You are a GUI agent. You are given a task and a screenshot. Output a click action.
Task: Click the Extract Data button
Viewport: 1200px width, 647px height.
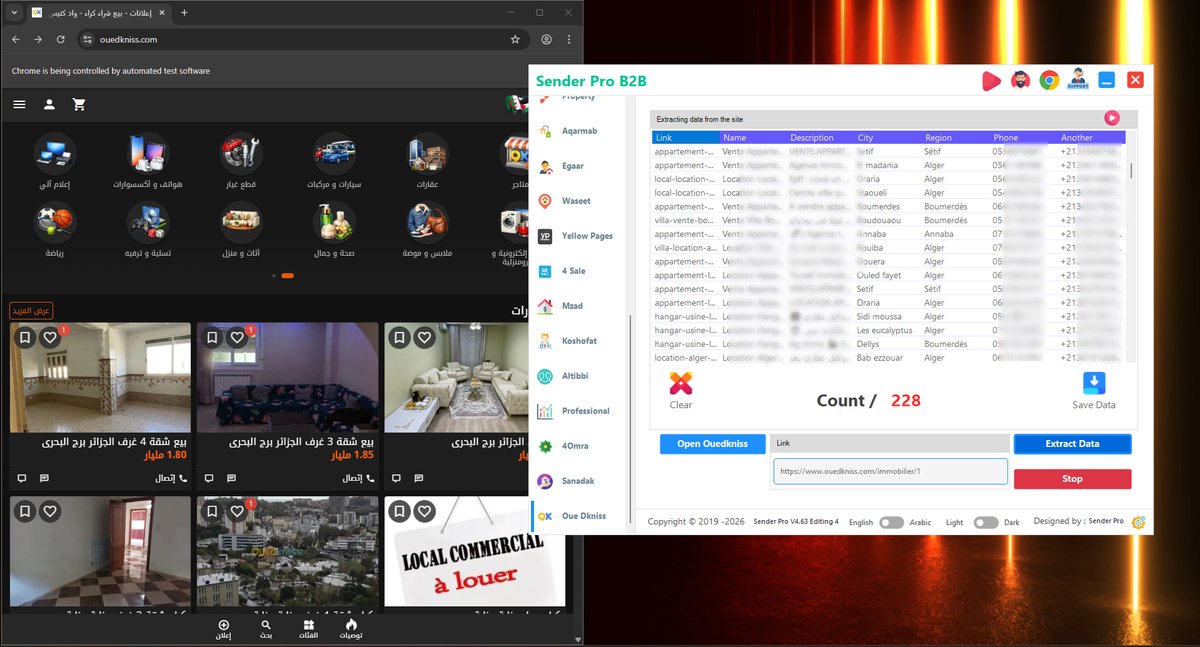coord(1072,444)
